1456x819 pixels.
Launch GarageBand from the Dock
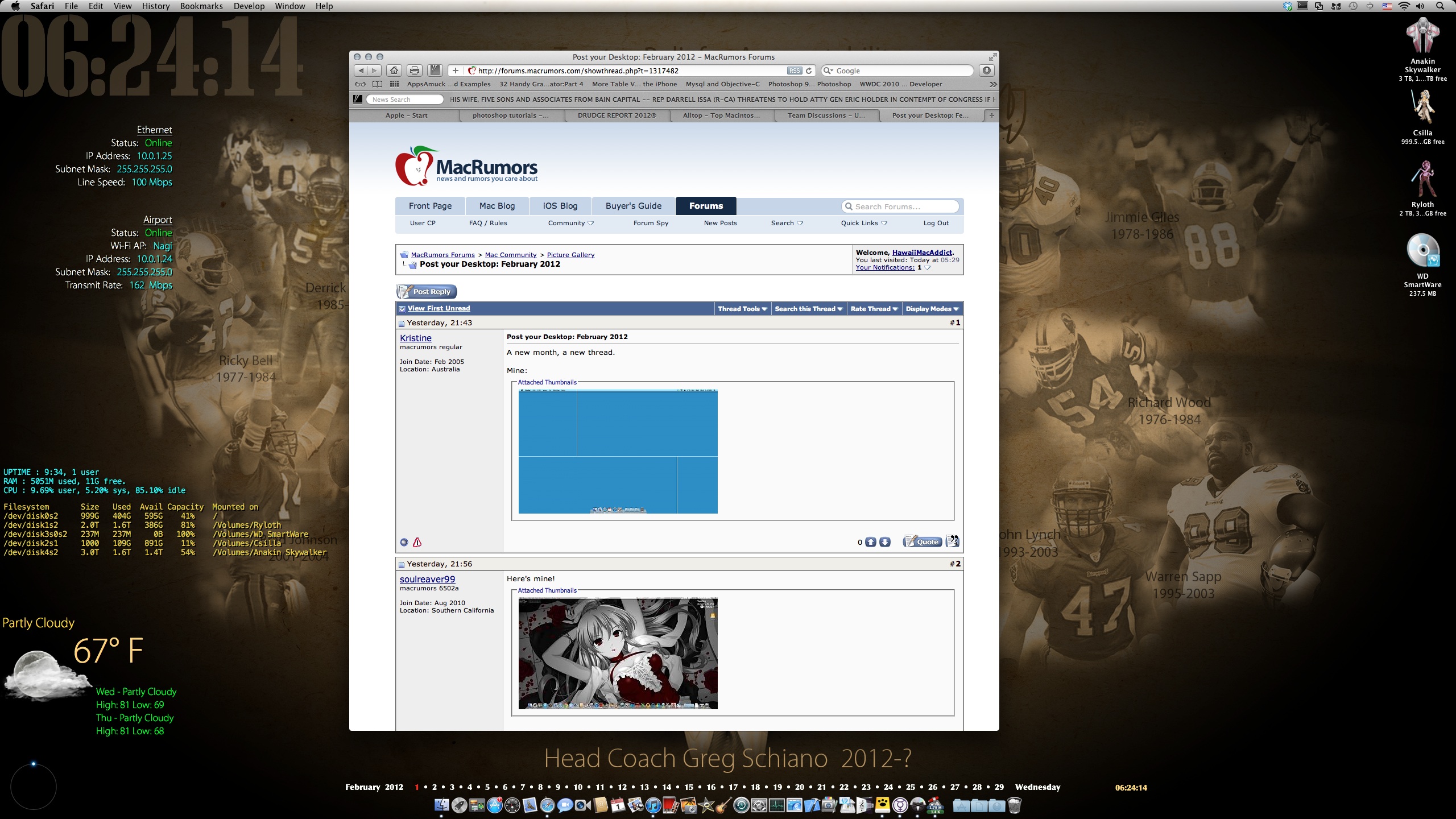pyautogui.click(x=723, y=805)
